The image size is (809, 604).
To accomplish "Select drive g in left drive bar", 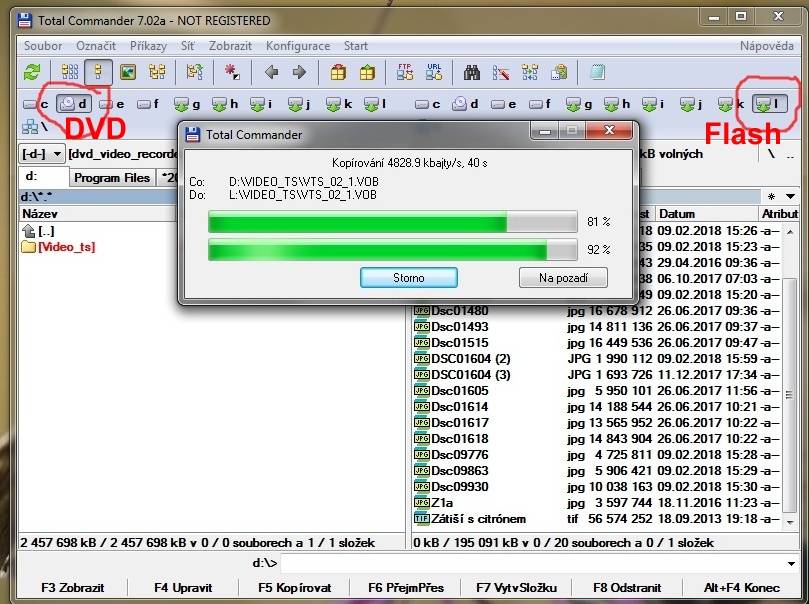I will 187,104.
